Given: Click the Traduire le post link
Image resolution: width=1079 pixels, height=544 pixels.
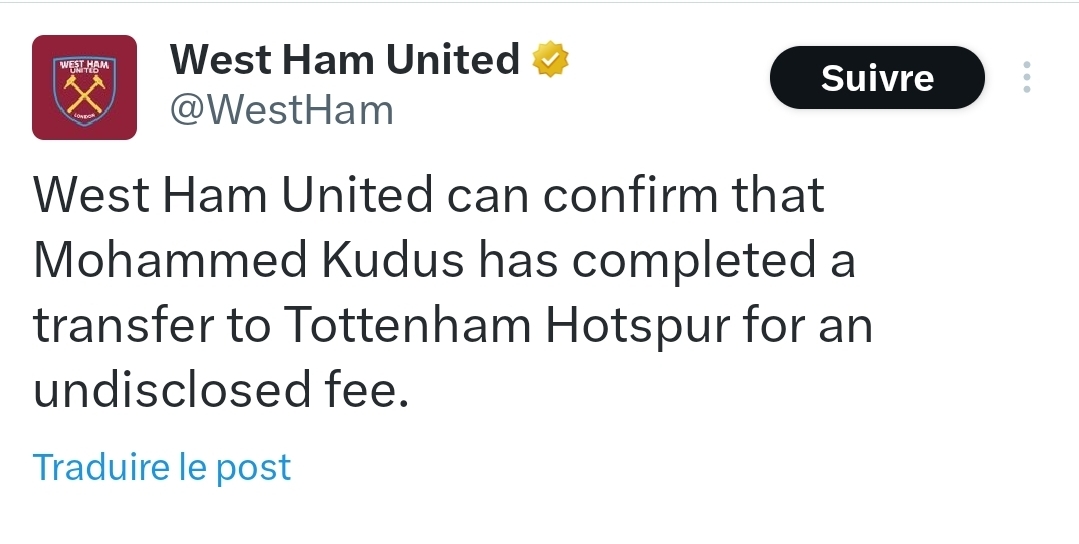Looking at the screenshot, I should [x=162, y=467].
